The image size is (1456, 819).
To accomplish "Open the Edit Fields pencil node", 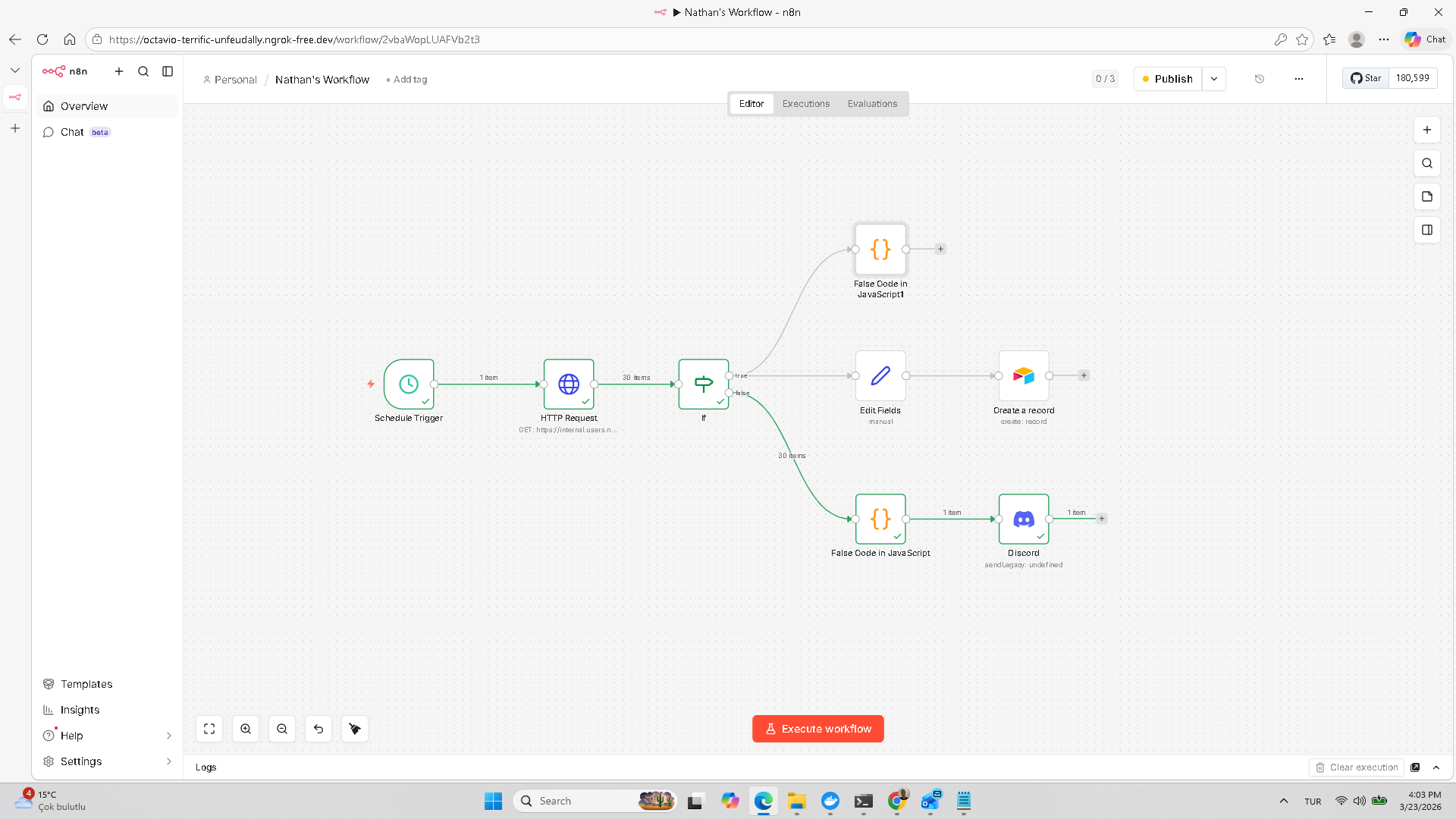I will click(x=880, y=375).
